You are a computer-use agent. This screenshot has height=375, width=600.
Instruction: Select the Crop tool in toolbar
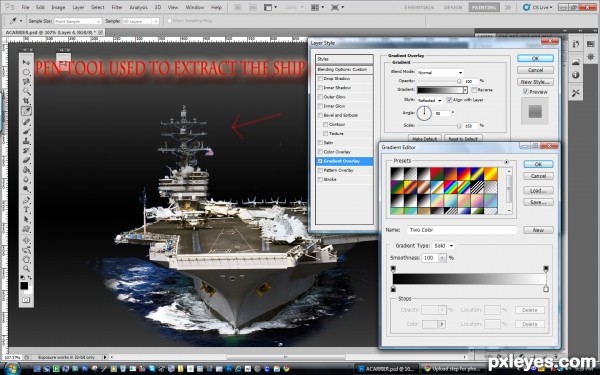tap(26, 101)
